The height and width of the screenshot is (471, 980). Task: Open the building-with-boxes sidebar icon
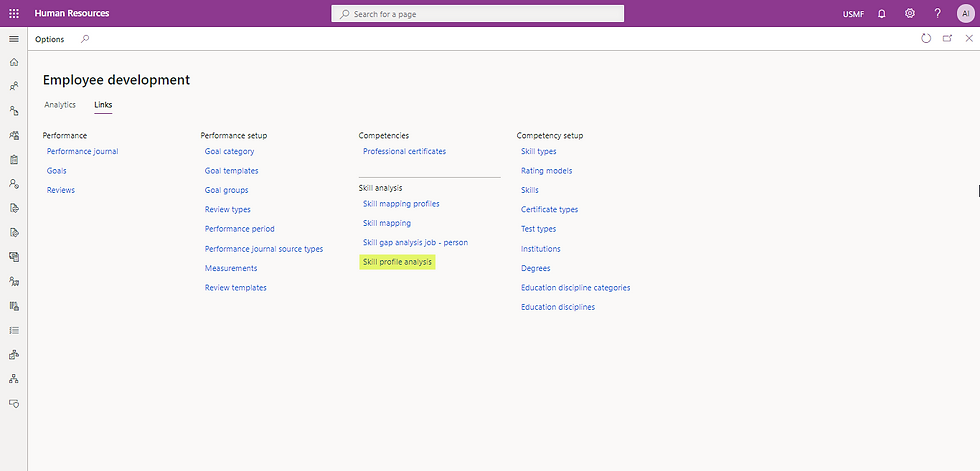(14, 354)
